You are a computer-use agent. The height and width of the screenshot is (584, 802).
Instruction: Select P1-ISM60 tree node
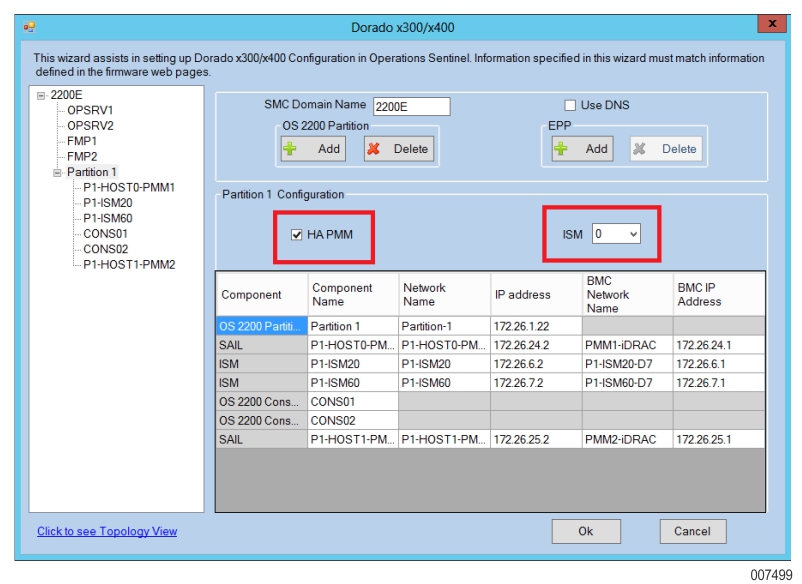108,218
